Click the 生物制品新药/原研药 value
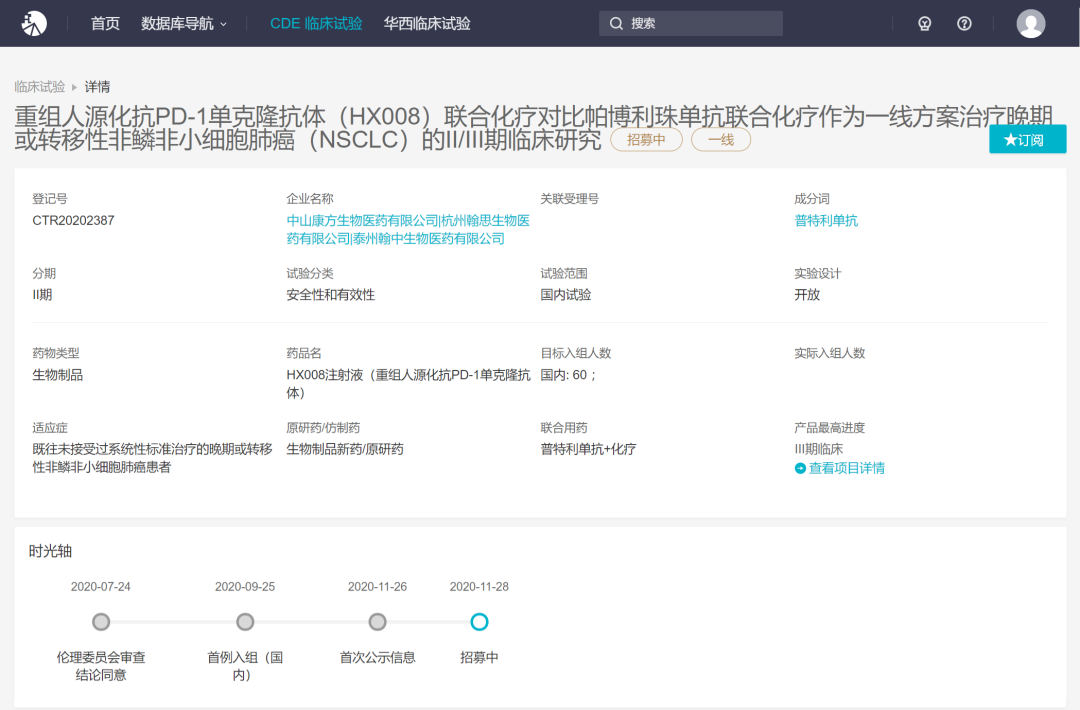Viewport: 1080px width, 710px height. coord(345,449)
